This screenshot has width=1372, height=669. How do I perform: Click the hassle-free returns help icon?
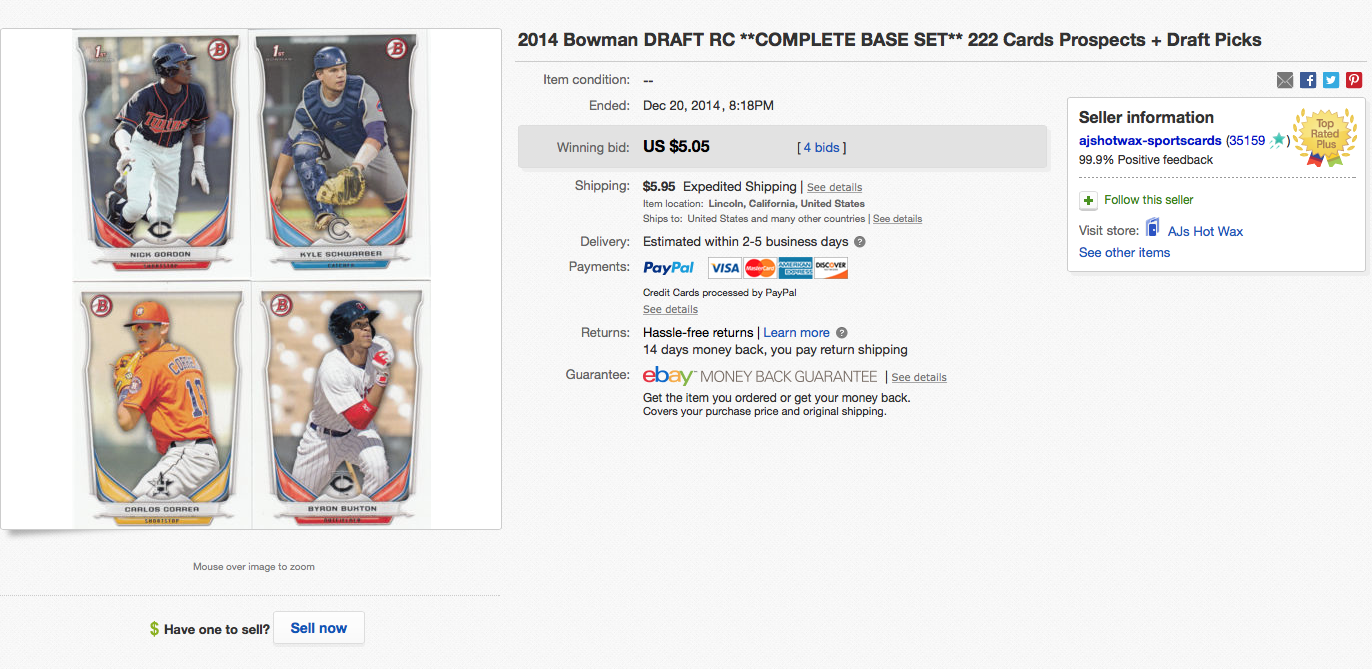pyautogui.click(x=842, y=333)
